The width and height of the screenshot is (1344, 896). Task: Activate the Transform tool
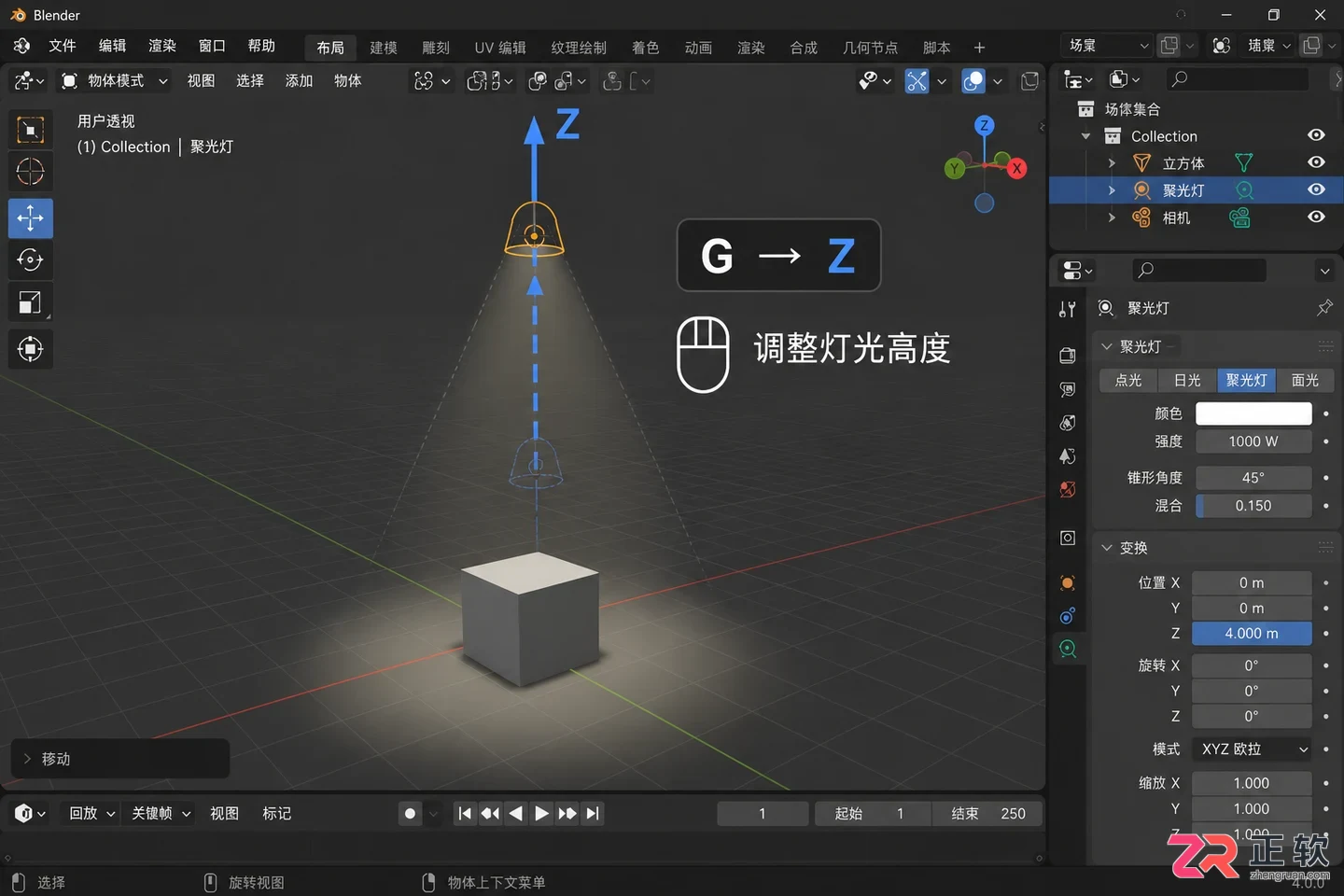coord(30,349)
